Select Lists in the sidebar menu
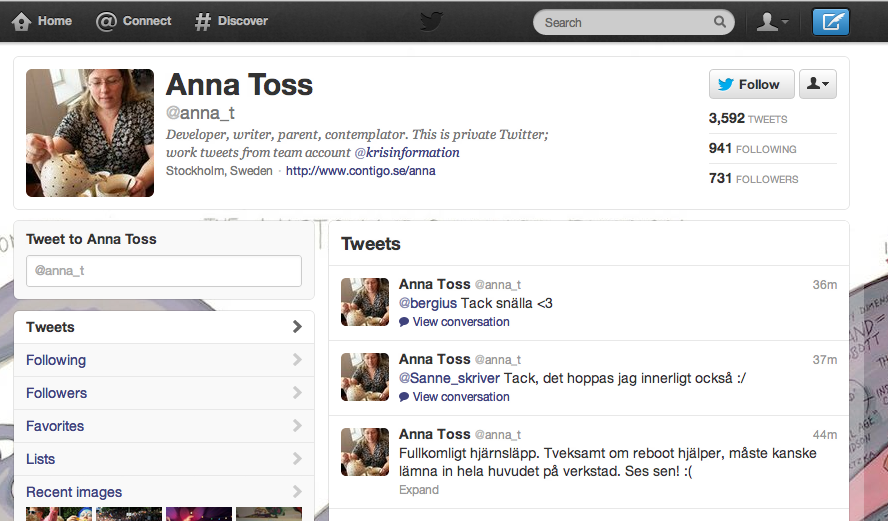 click(x=164, y=458)
